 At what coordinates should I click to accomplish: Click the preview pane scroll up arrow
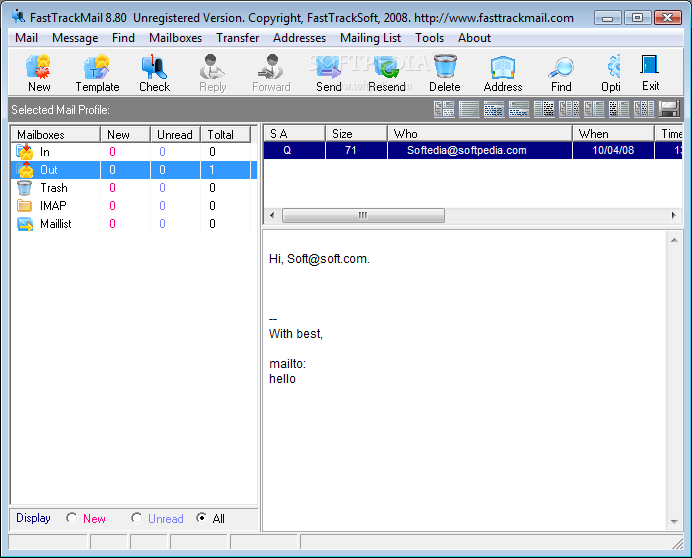point(674,240)
